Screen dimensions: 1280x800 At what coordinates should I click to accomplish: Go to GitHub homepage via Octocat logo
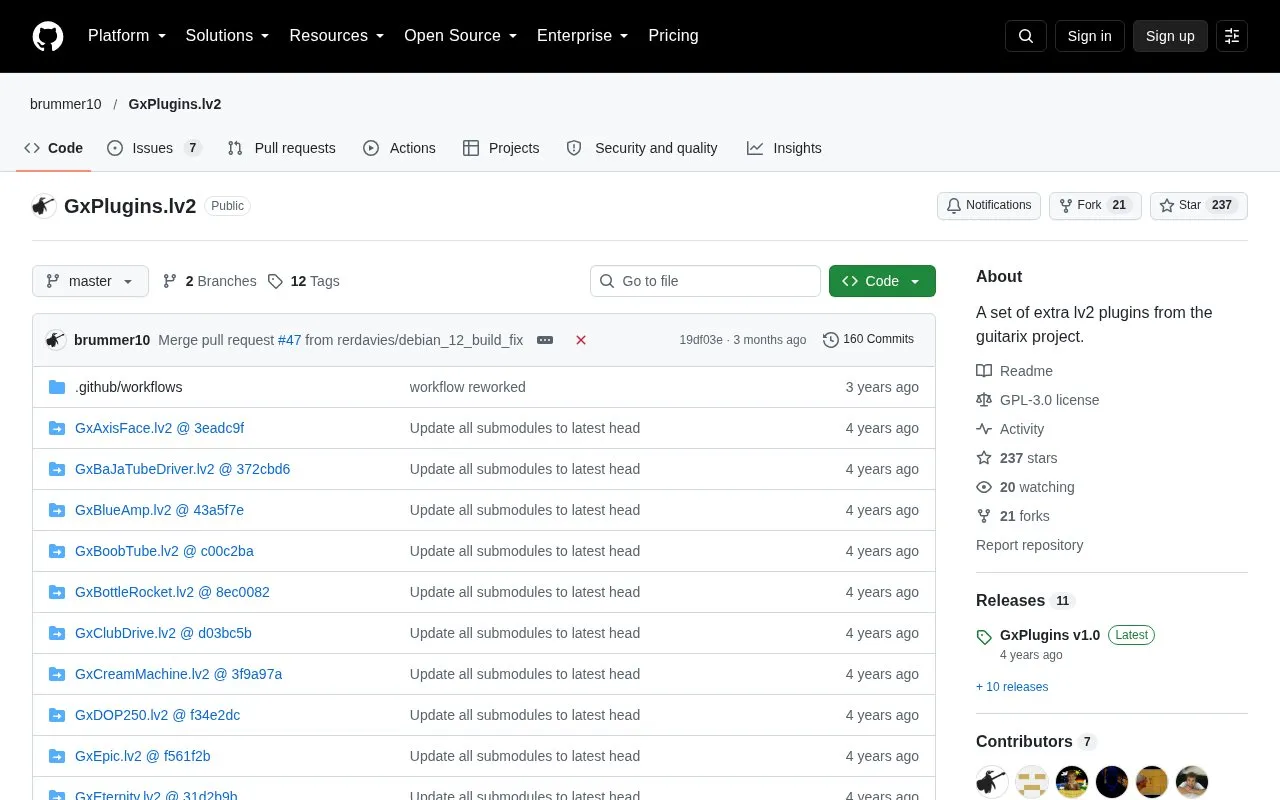(x=48, y=36)
